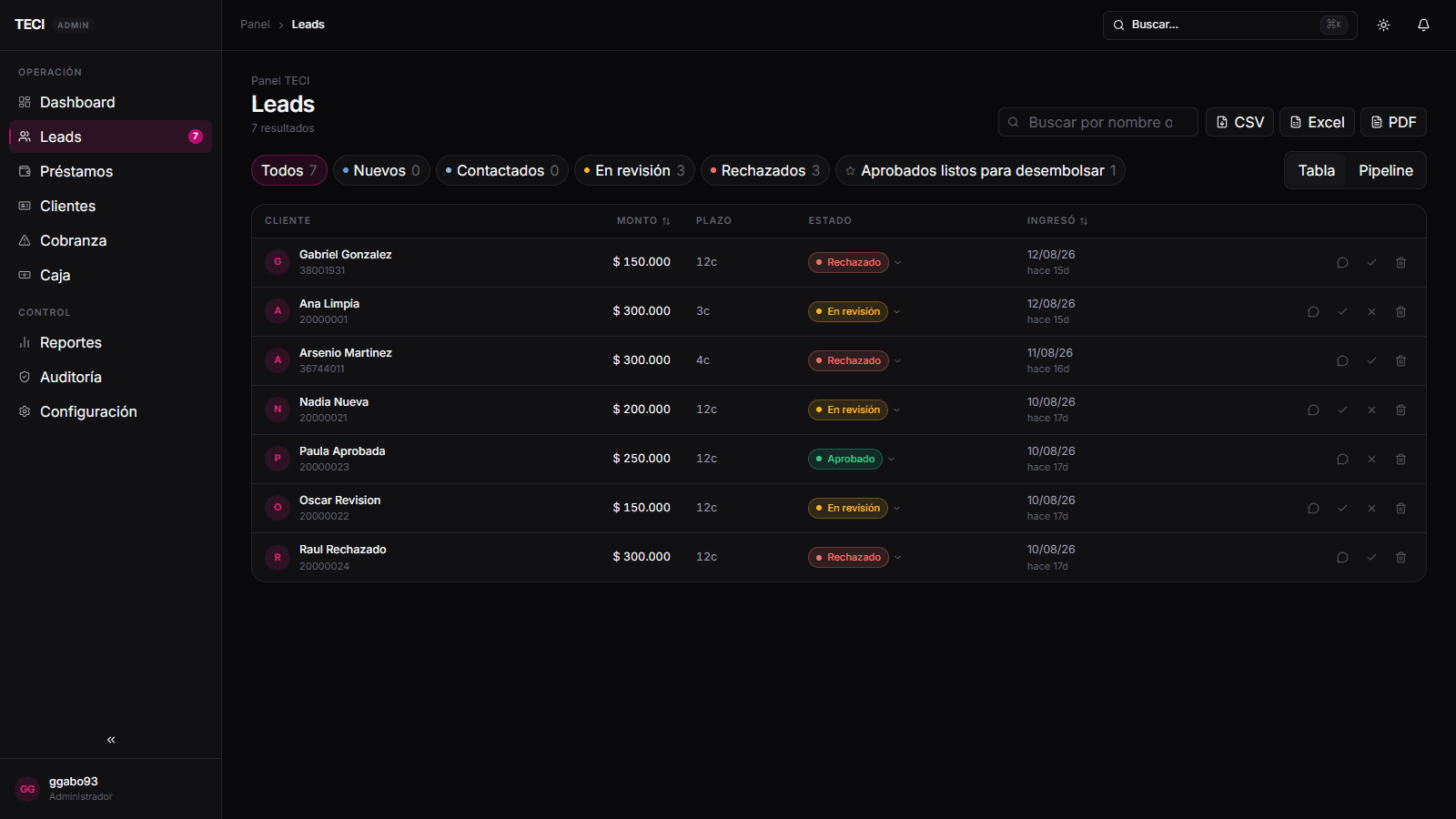Reject Ana Limpia with the X icon
This screenshot has width=1456, height=819.
1371,312
